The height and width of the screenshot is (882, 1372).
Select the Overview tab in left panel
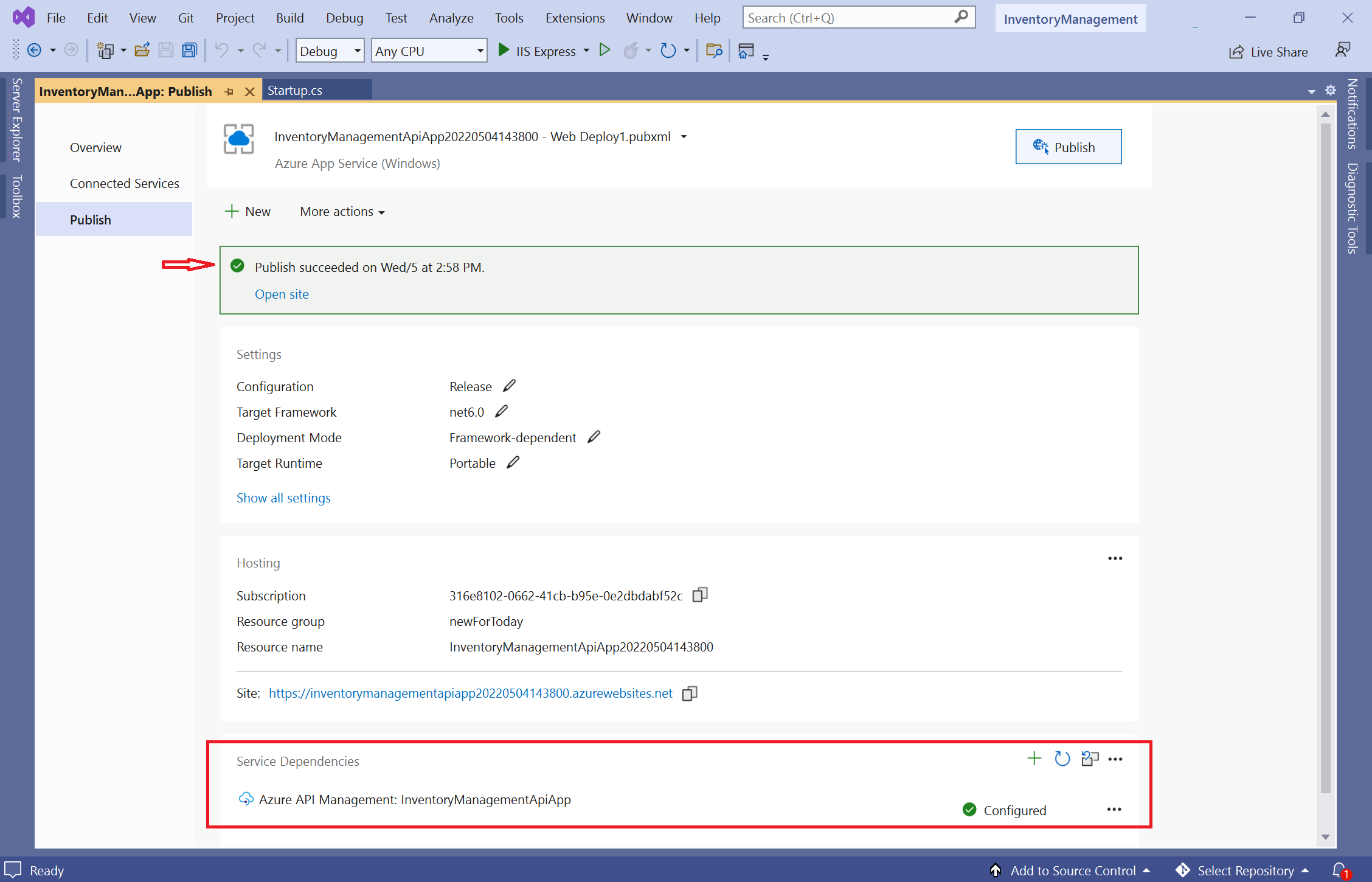coord(96,147)
